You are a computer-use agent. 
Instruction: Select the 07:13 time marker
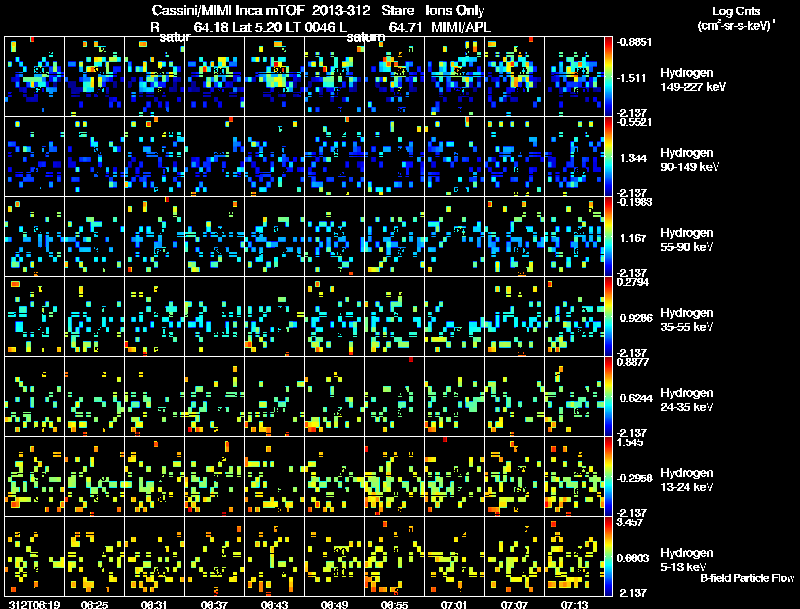click(x=574, y=604)
